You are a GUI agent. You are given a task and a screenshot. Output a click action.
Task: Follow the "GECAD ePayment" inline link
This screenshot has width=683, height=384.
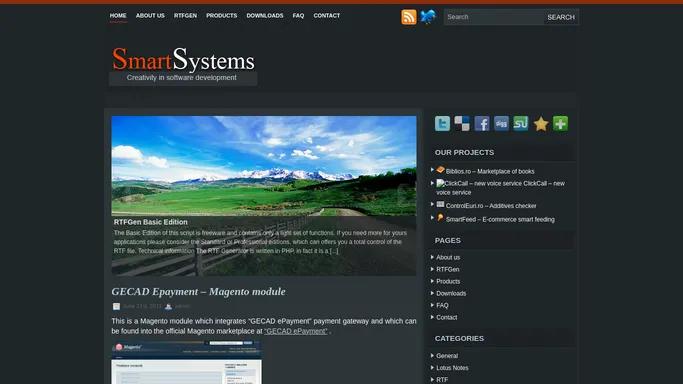296,331
